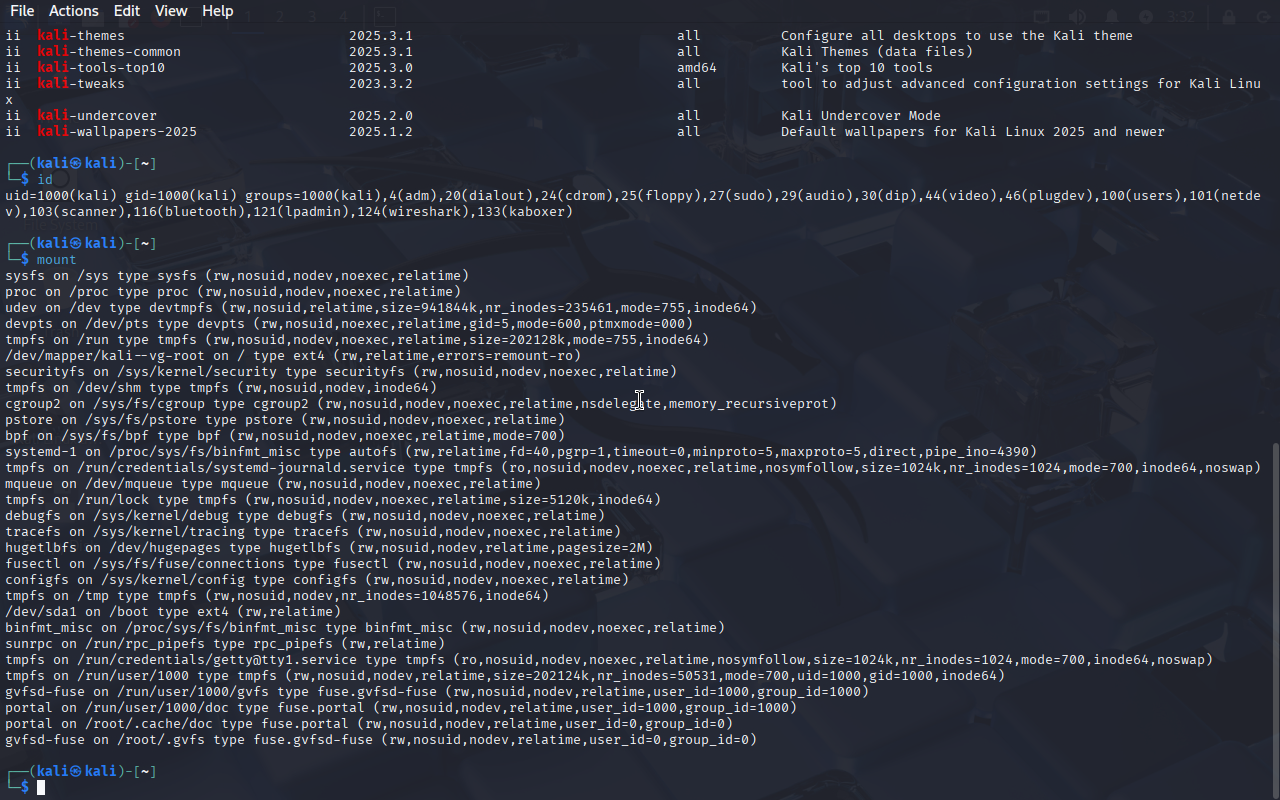Click the 'tracefs on /sys/kernel/tracing' line
Image resolution: width=1280 pixels, height=800 pixels.
coord(313,532)
